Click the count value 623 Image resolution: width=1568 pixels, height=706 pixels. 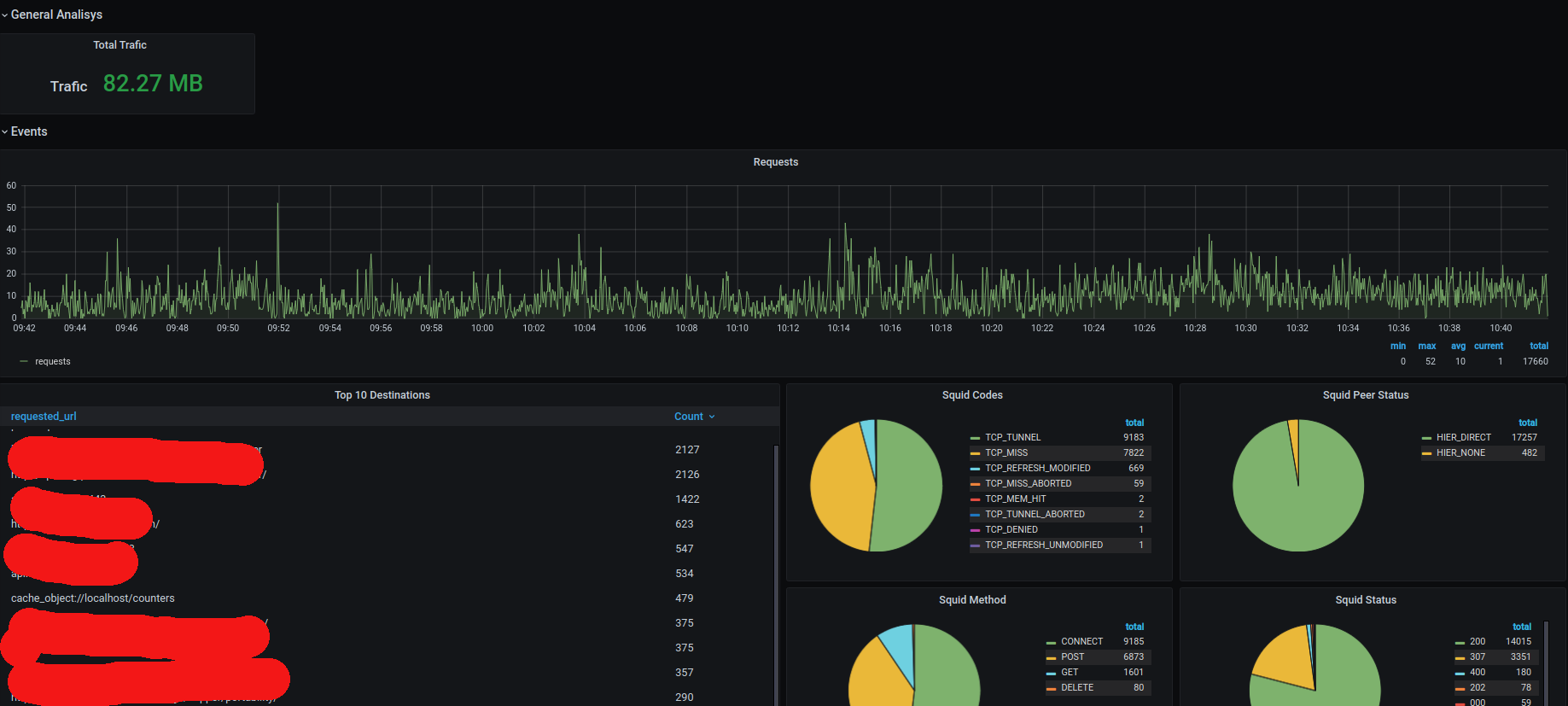click(685, 524)
